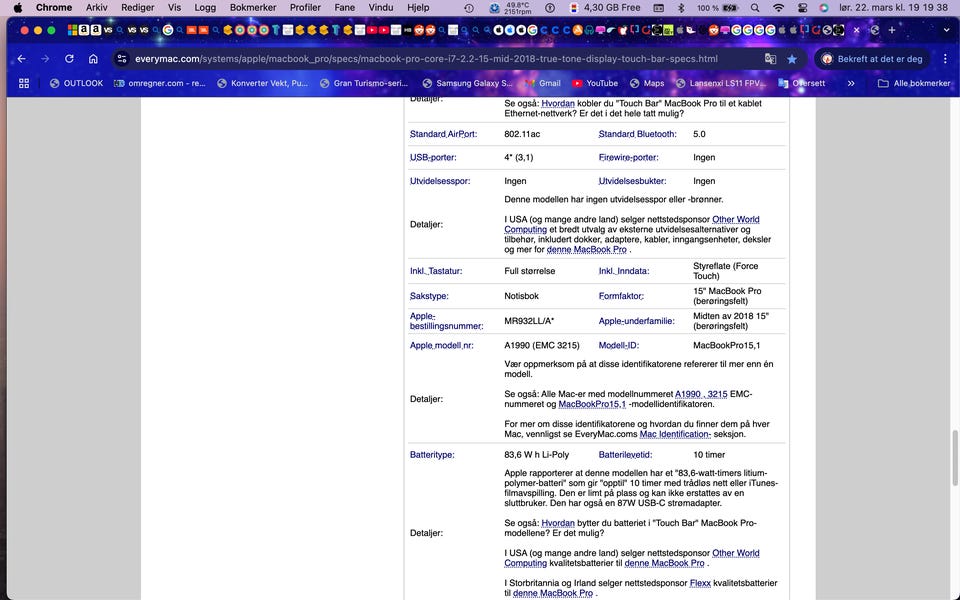Open the Bluetooth menu bar icon
The image size is (960, 600).
point(681,8)
